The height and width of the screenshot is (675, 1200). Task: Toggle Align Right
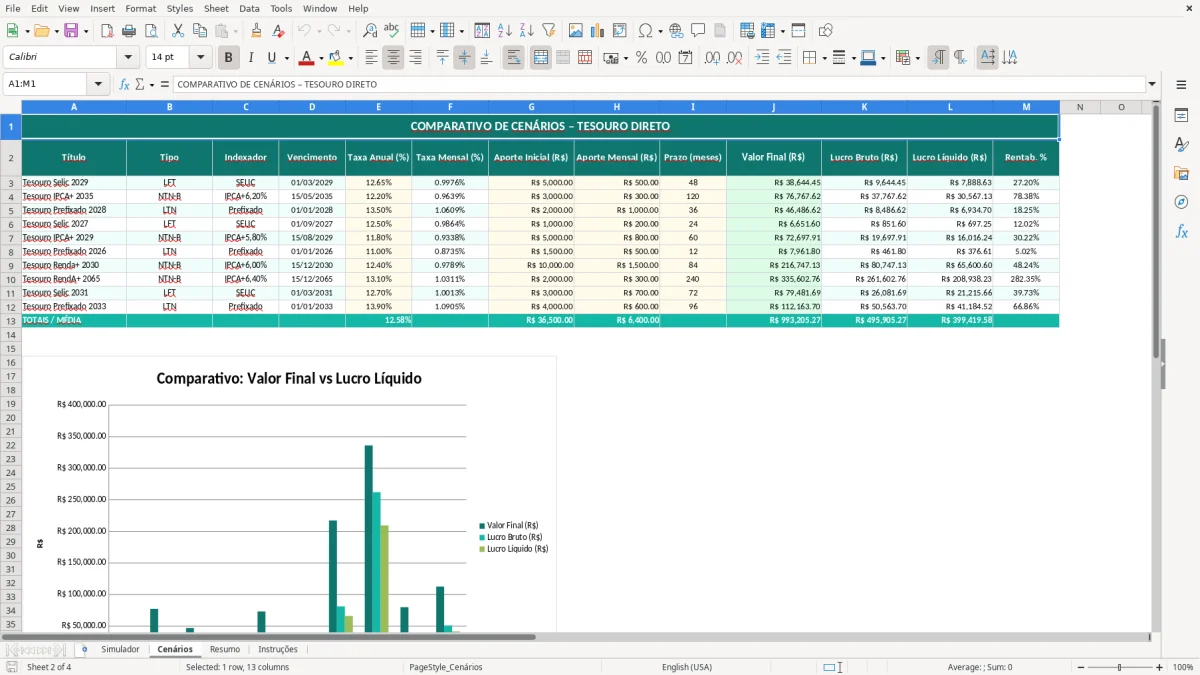pos(416,58)
